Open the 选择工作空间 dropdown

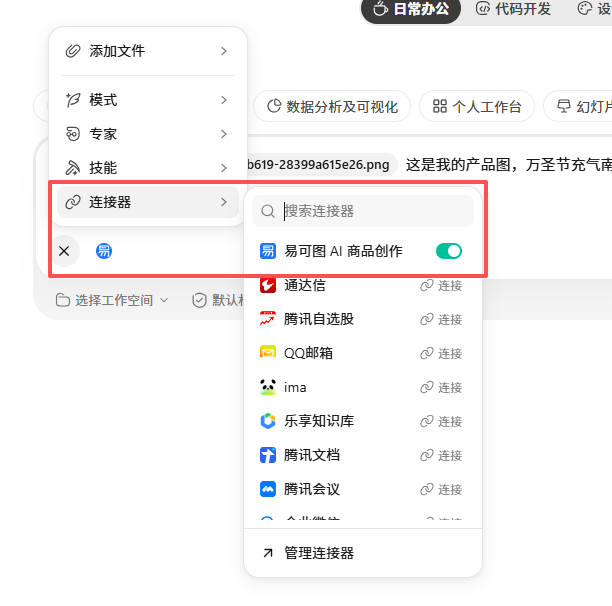pos(112,300)
